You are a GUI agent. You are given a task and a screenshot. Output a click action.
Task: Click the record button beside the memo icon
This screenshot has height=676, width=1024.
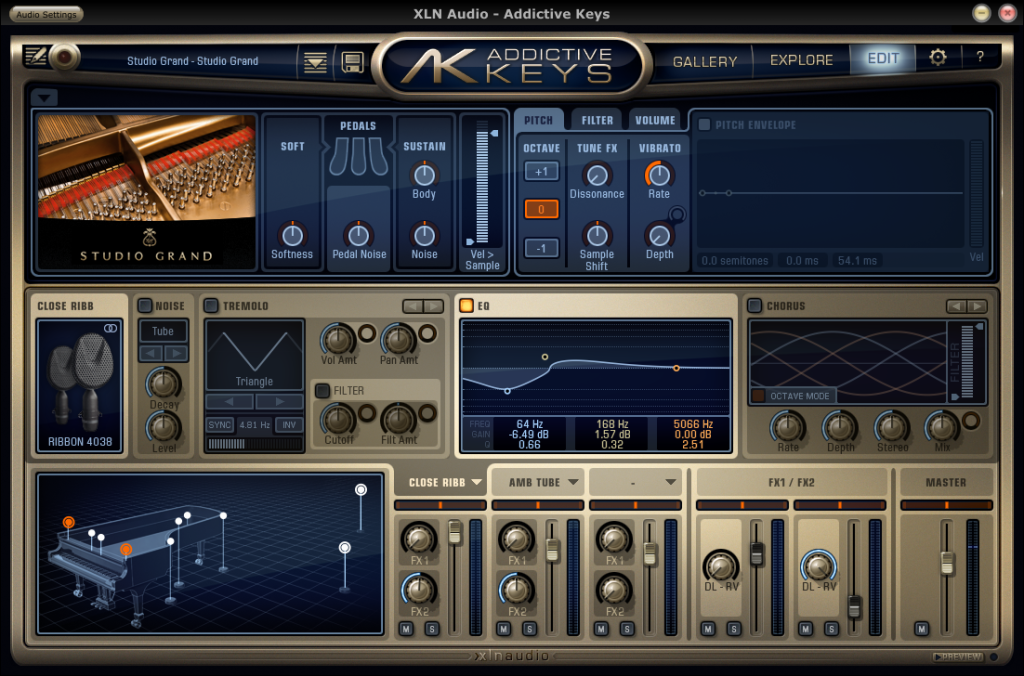click(66, 58)
